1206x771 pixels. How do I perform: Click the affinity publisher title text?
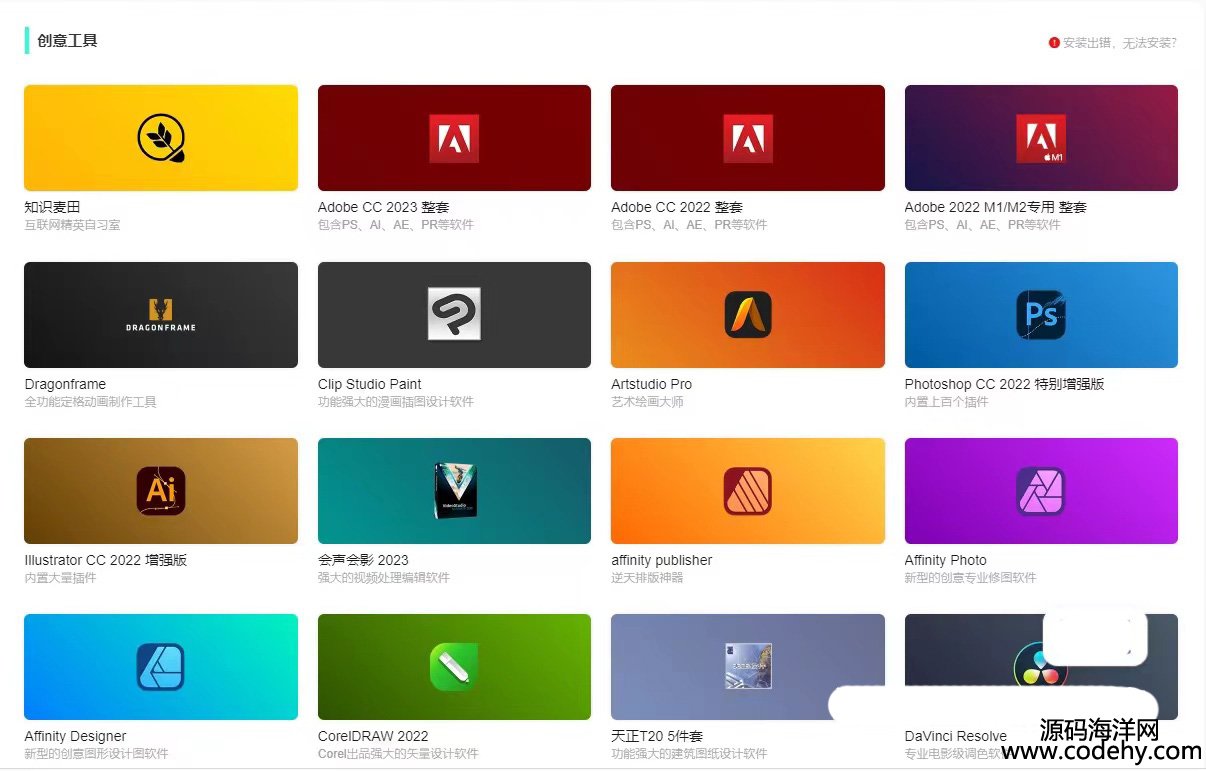662,560
